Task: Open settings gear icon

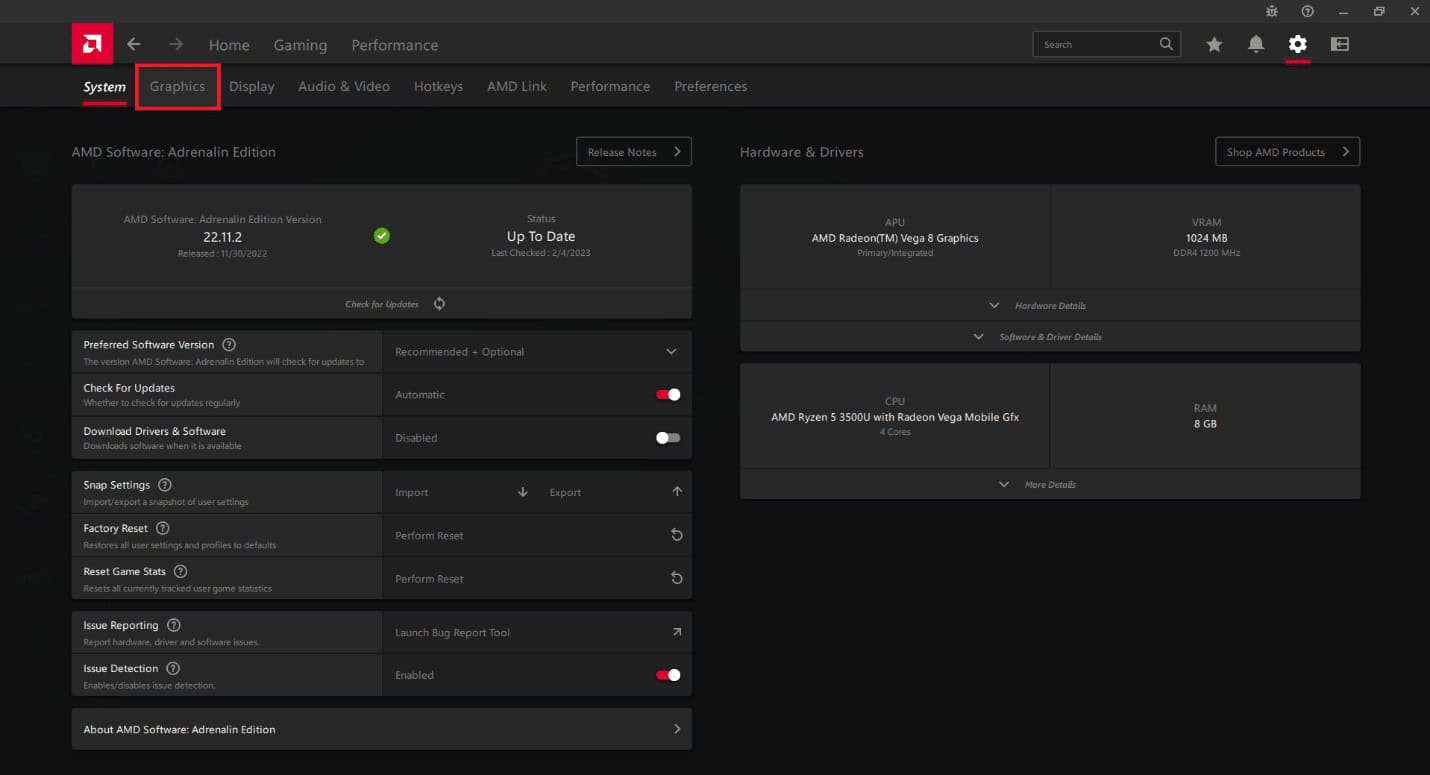Action: tap(1298, 44)
